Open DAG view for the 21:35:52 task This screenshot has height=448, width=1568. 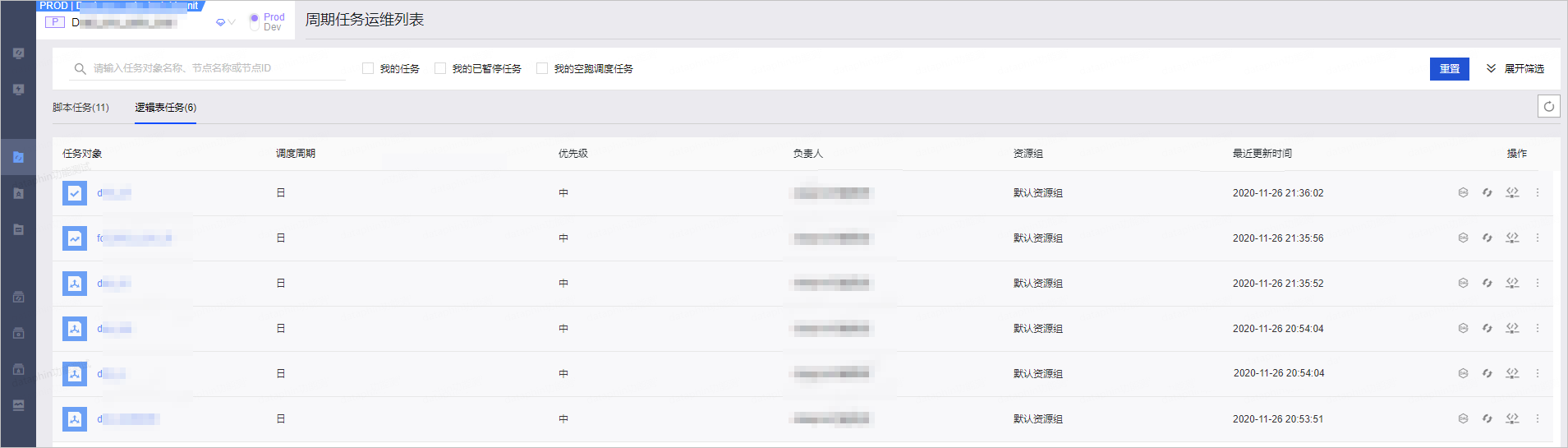1463,283
